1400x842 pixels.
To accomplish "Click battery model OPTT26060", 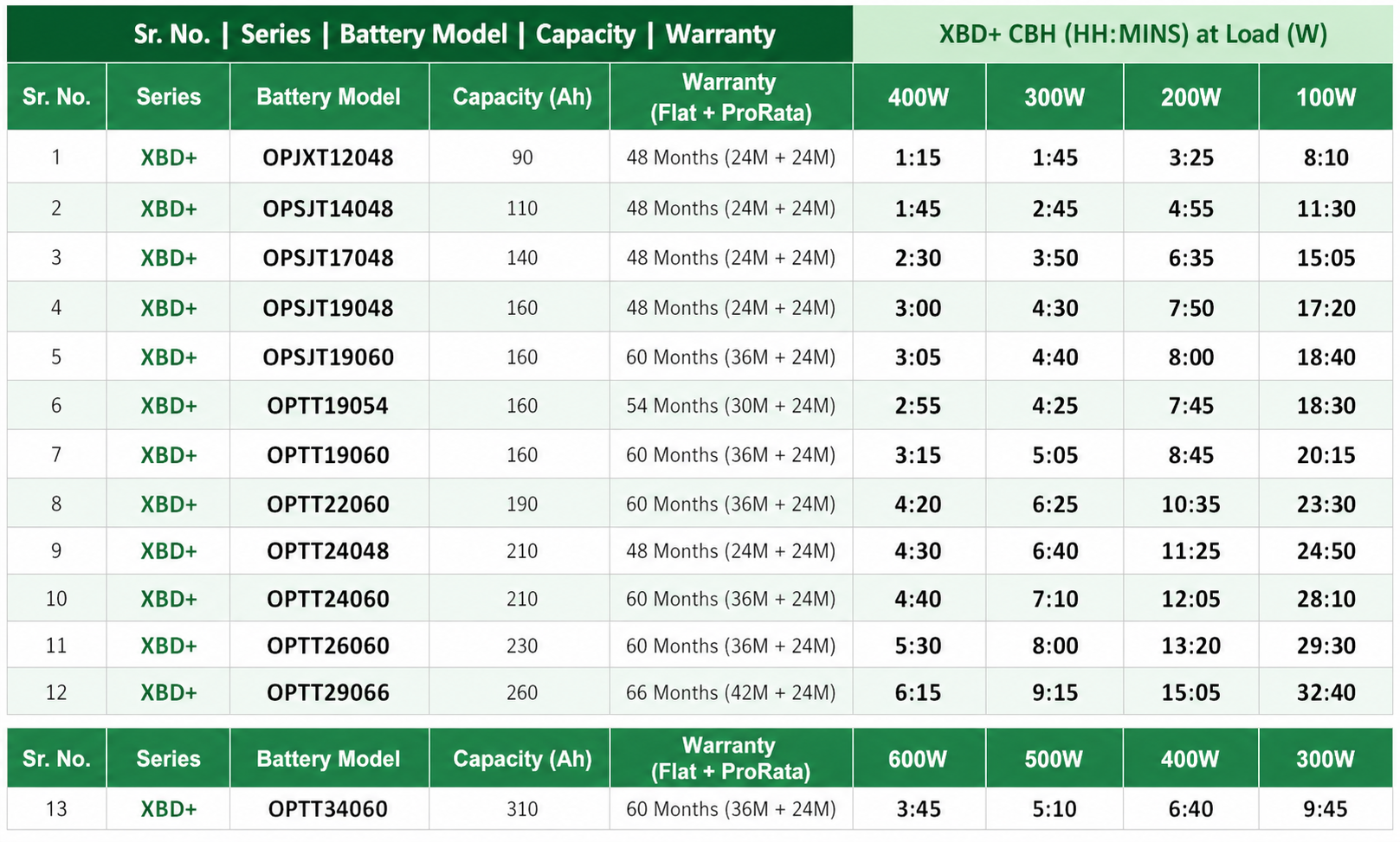I will pos(328,646).
